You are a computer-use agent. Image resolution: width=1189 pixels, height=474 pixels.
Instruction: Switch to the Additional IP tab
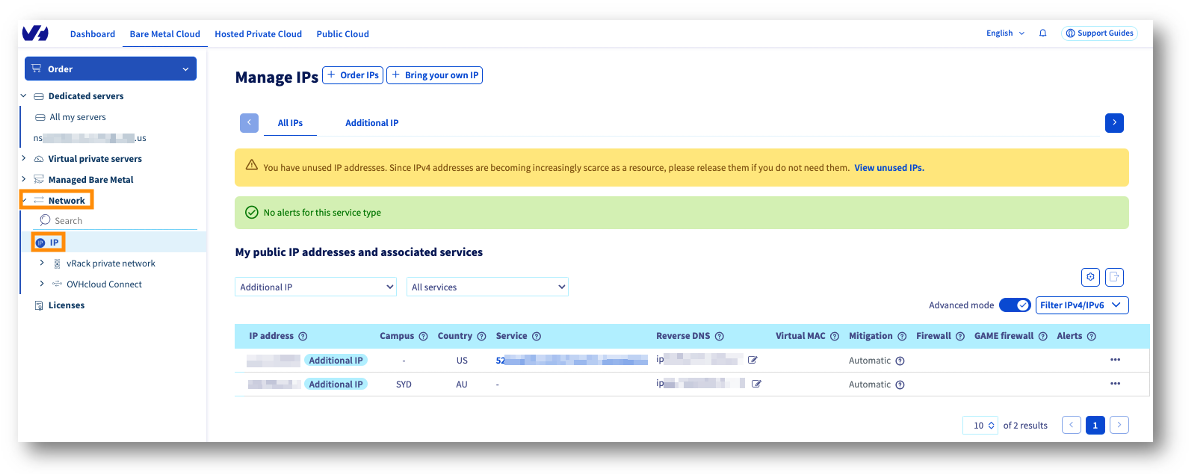click(x=372, y=123)
